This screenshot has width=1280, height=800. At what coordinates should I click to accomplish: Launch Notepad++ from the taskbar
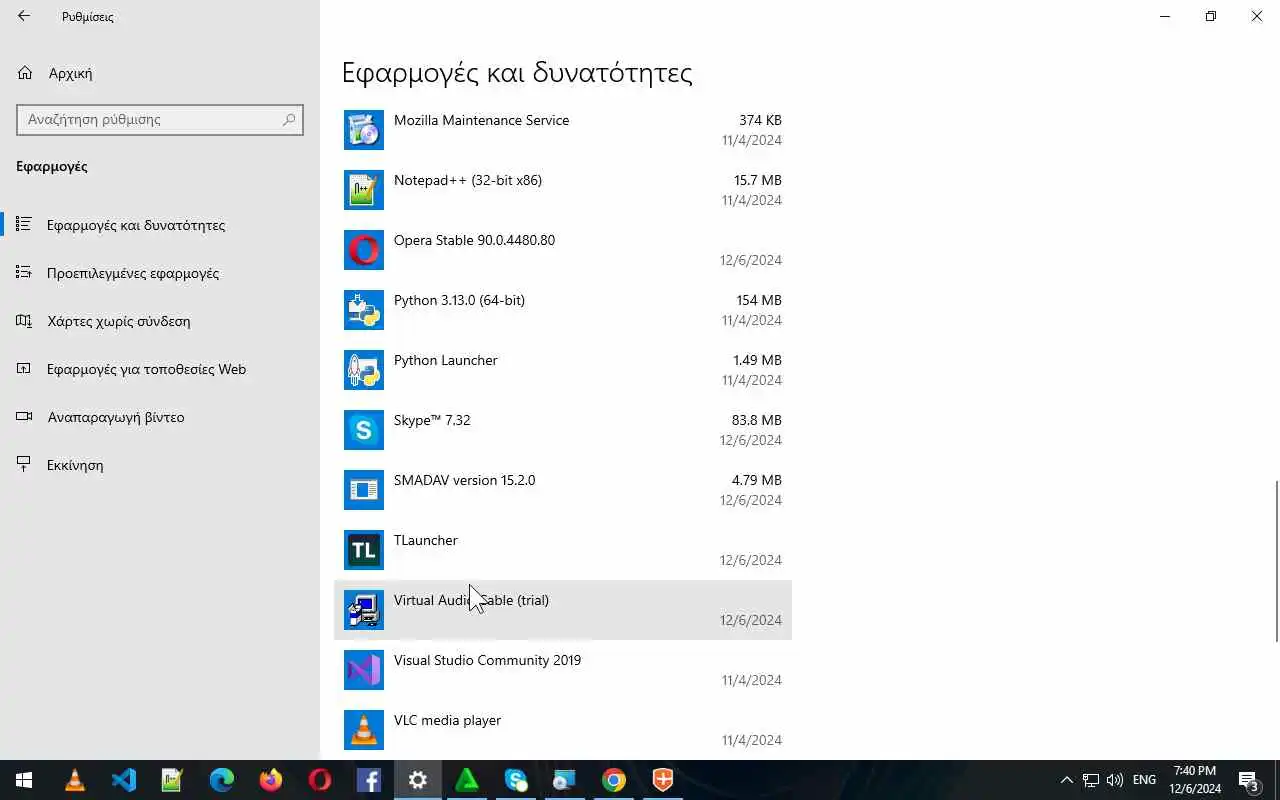click(x=173, y=780)
